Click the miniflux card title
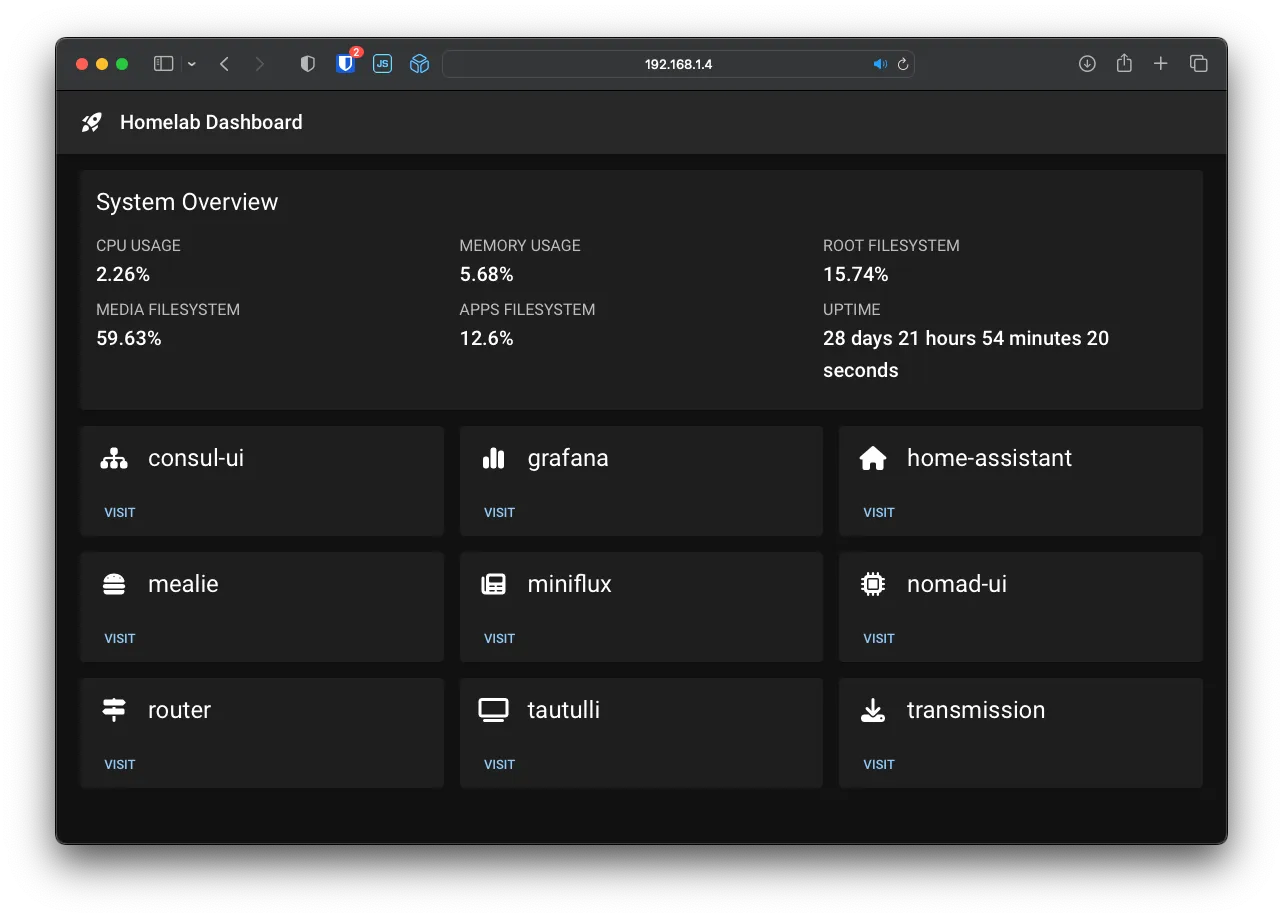This screenshot has height=918, width=1283. tap(569, 584)
